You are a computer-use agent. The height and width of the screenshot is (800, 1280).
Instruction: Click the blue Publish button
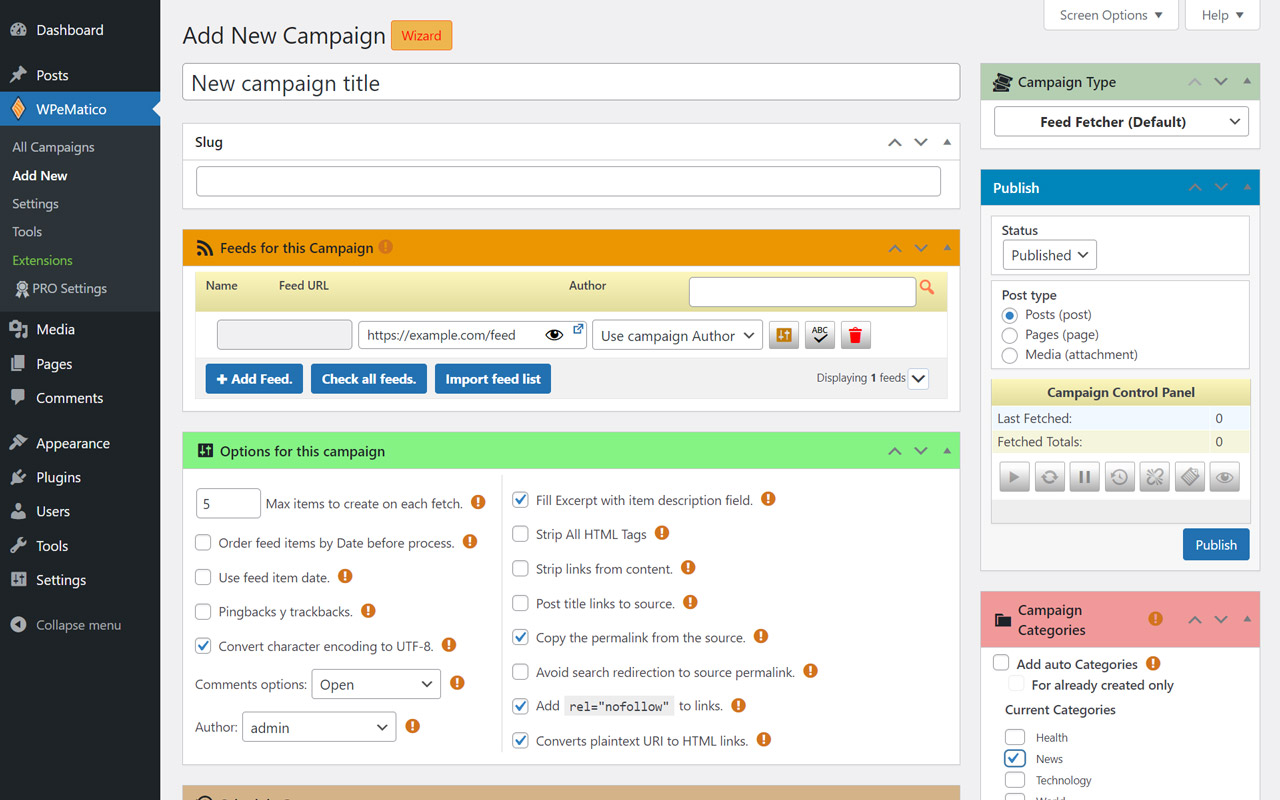coord(1216,544)
